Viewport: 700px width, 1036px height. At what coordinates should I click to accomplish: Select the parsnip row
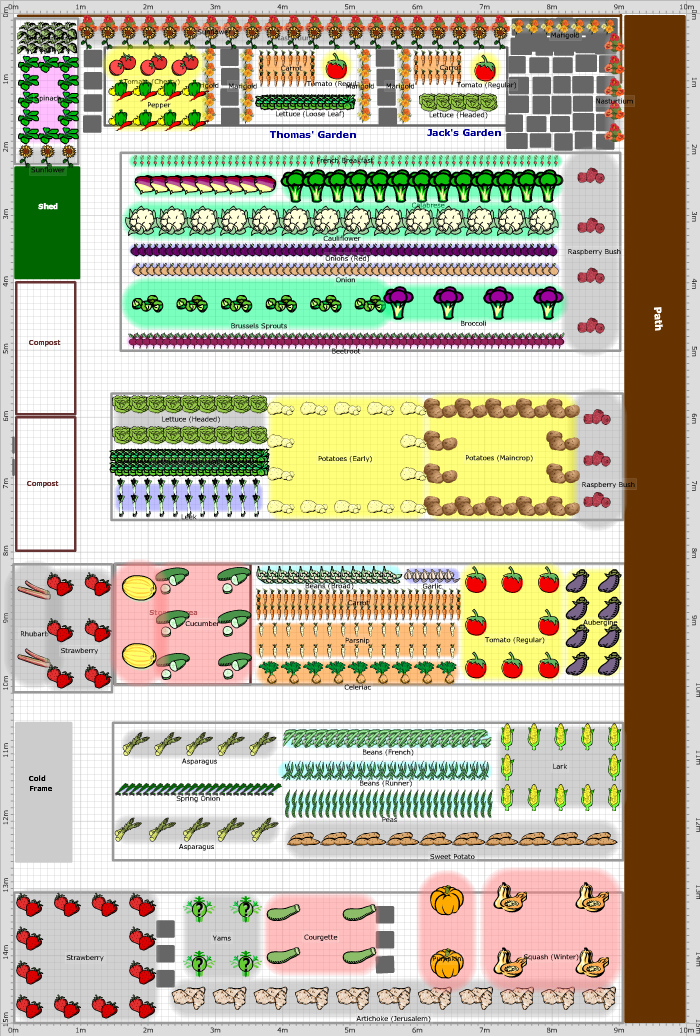[x=357, y=638]
